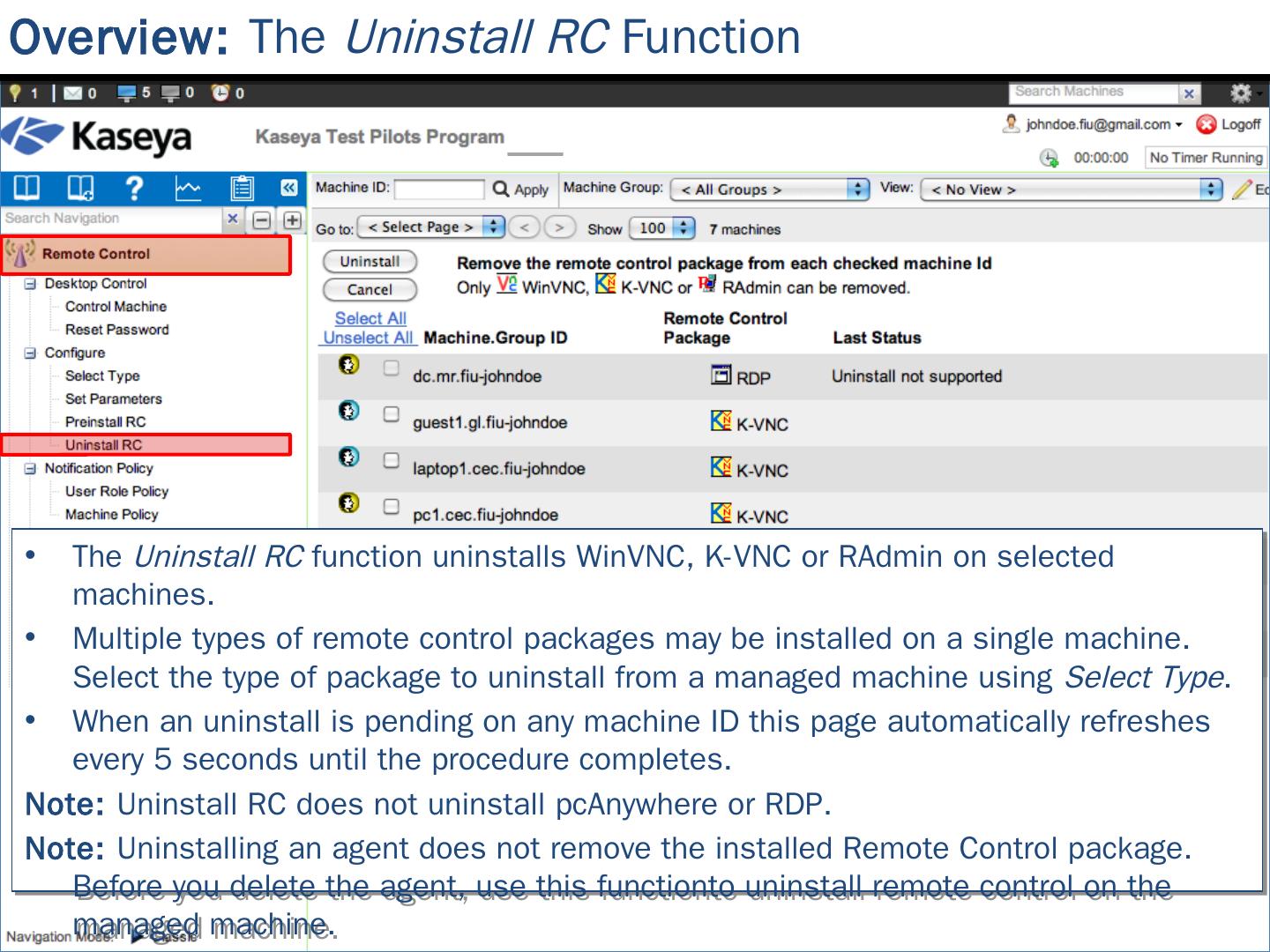Open Preinstall RC in navigation tree
This screenshot has height=952, width=1270.
(105, 422)
